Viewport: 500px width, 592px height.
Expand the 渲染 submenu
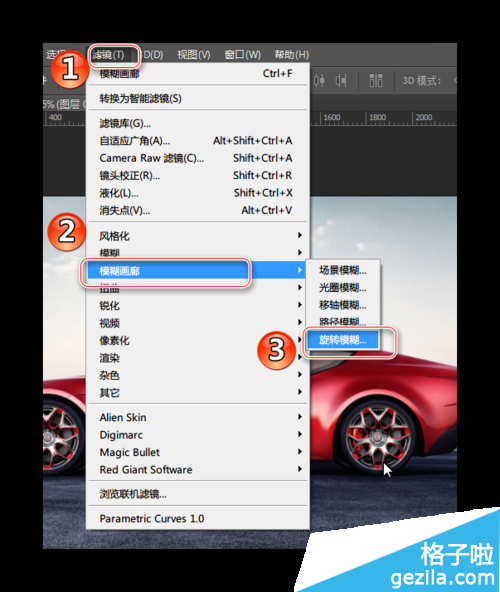point(197,358)
